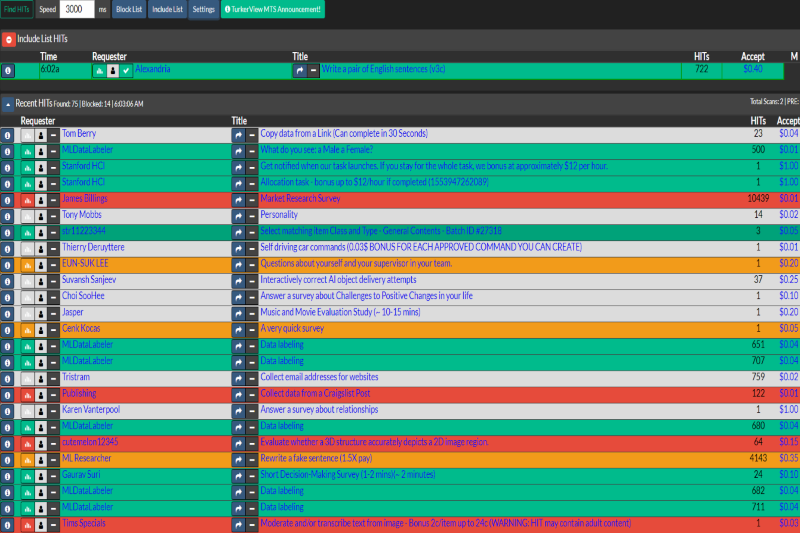
Task: Click the TurkerView MTS Announcement button
Action: point(273,9)
